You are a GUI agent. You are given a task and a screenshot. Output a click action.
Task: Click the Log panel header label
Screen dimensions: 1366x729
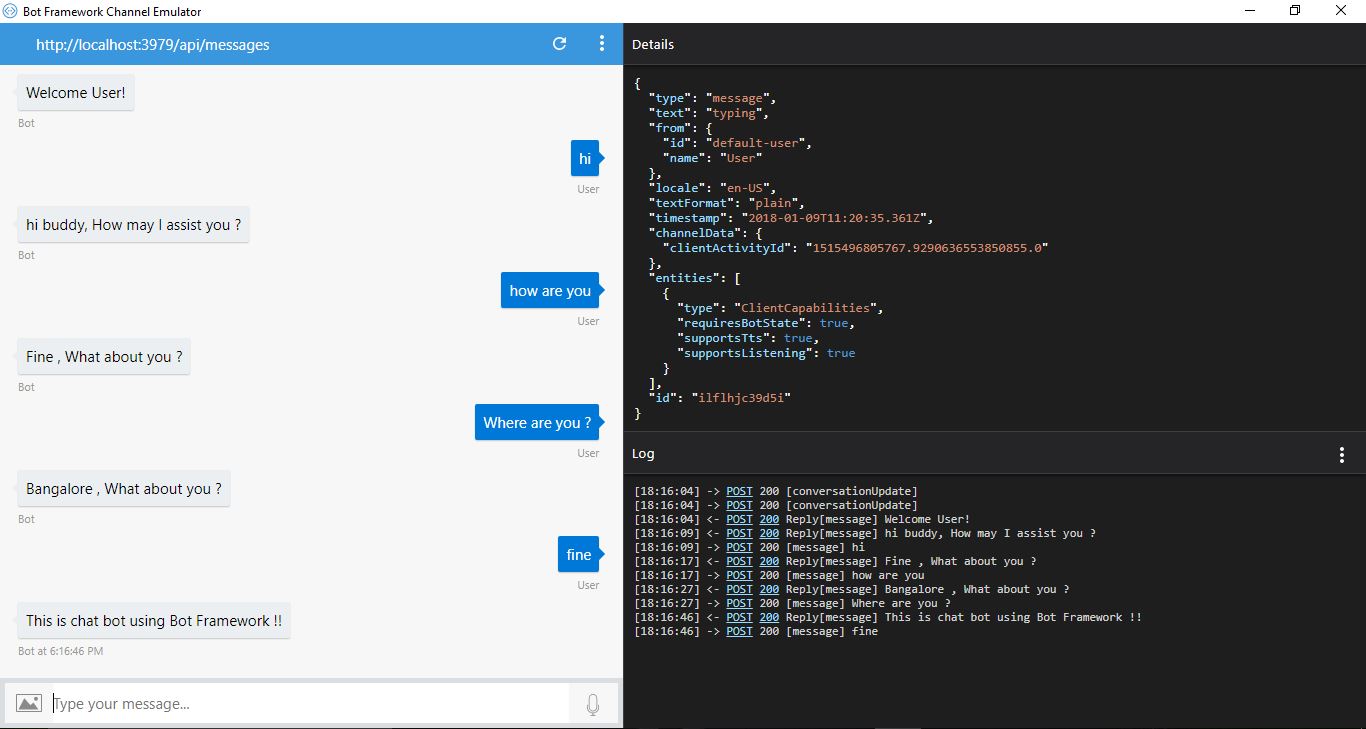[643, 454]
